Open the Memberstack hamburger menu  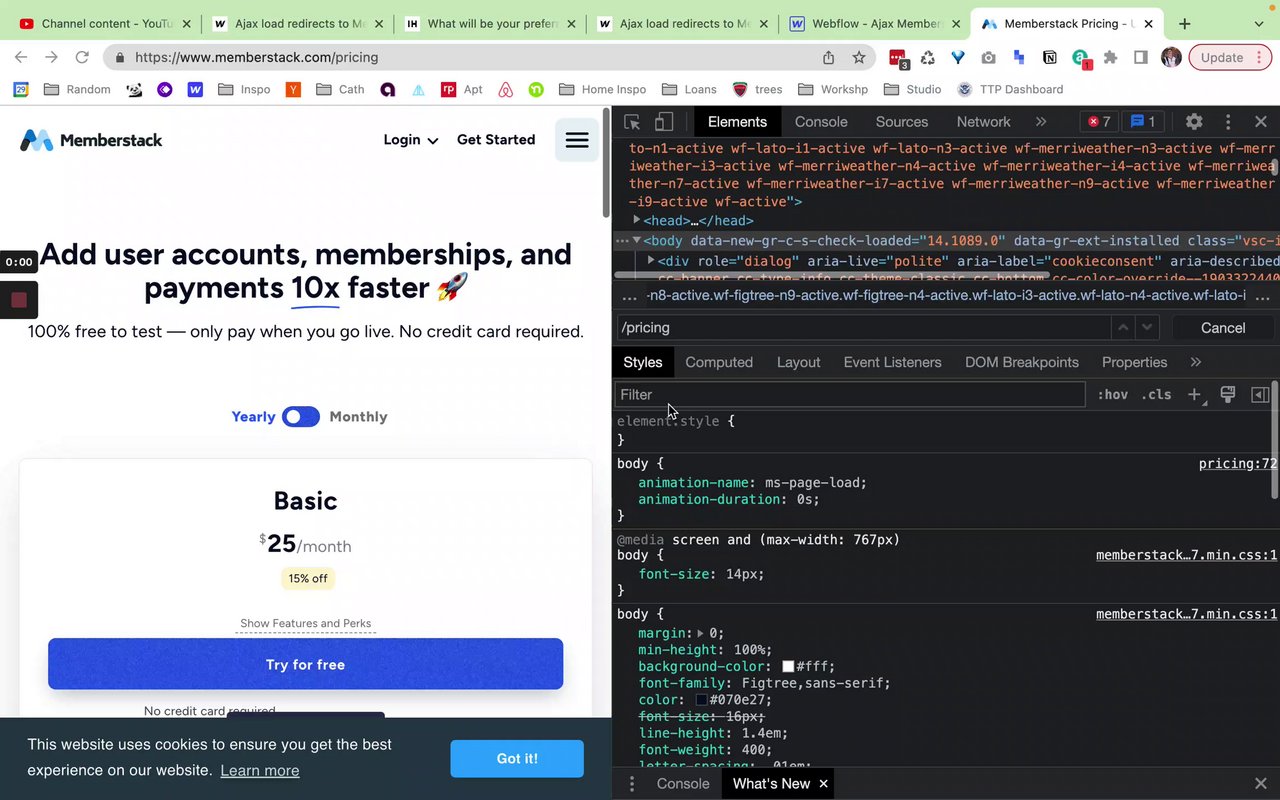(x=577, y=140)
